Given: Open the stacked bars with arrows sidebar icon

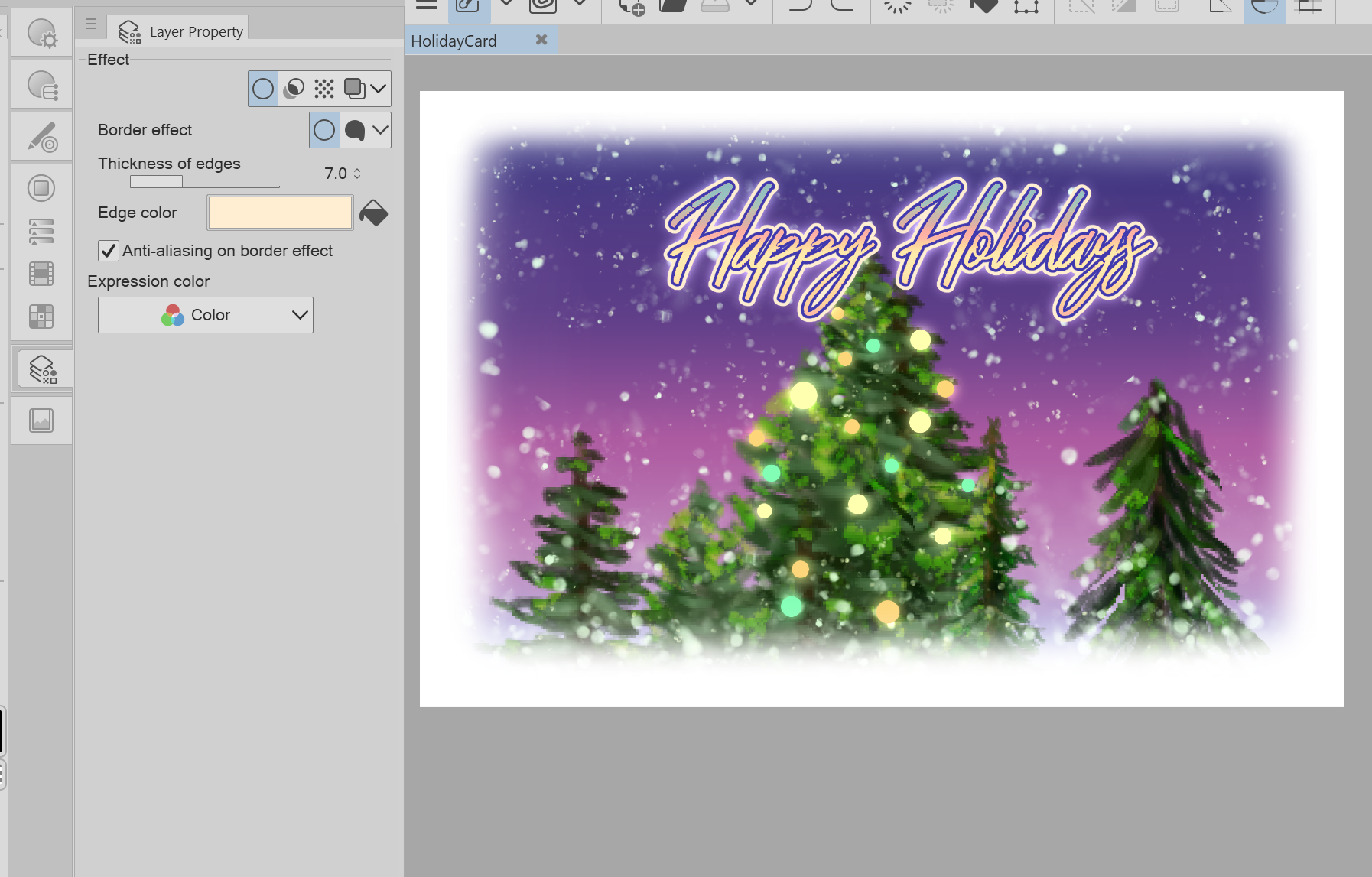Looking at the screenshot, I should [41, 231].
